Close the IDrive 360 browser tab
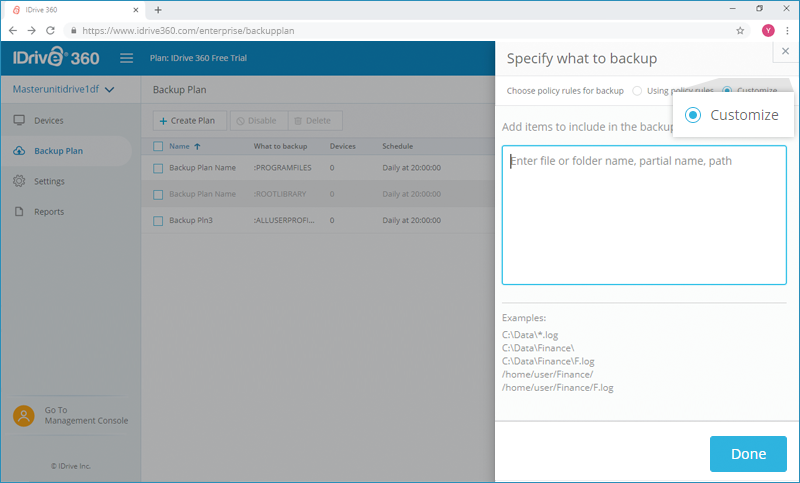This screenshot has width=800, height=483. [136, 10]
